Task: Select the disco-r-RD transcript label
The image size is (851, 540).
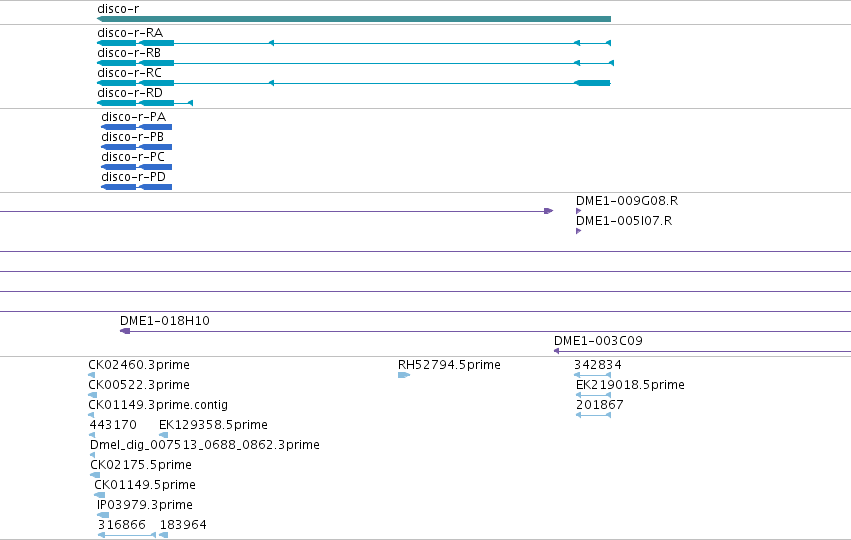Action: pos(130,93)
